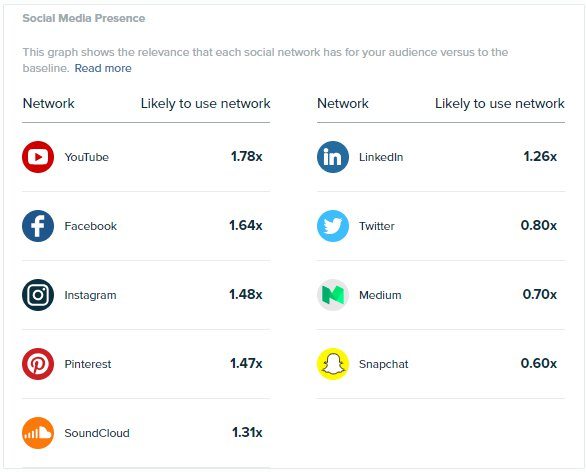Select the Facebook logo icon

38,226
